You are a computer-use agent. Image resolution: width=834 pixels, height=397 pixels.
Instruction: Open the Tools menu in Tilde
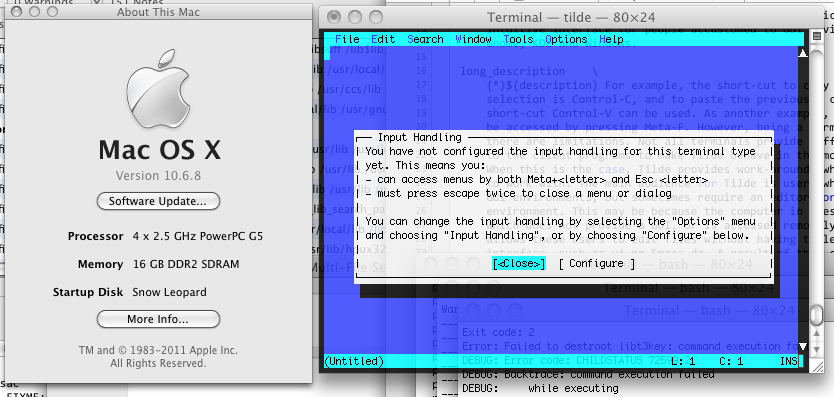click(519, 39)
